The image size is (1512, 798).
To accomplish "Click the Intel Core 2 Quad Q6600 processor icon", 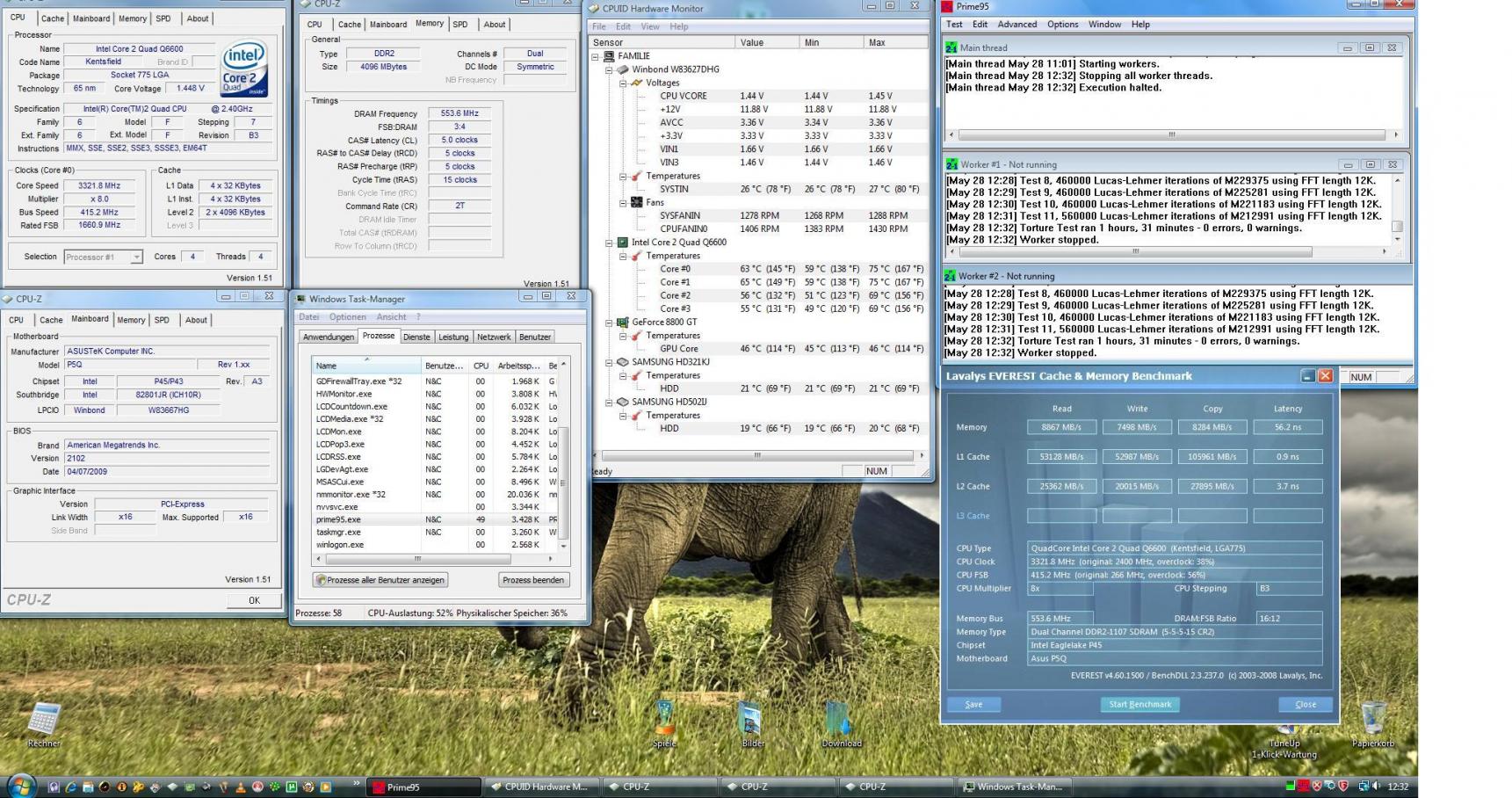I will coord(623,243).
